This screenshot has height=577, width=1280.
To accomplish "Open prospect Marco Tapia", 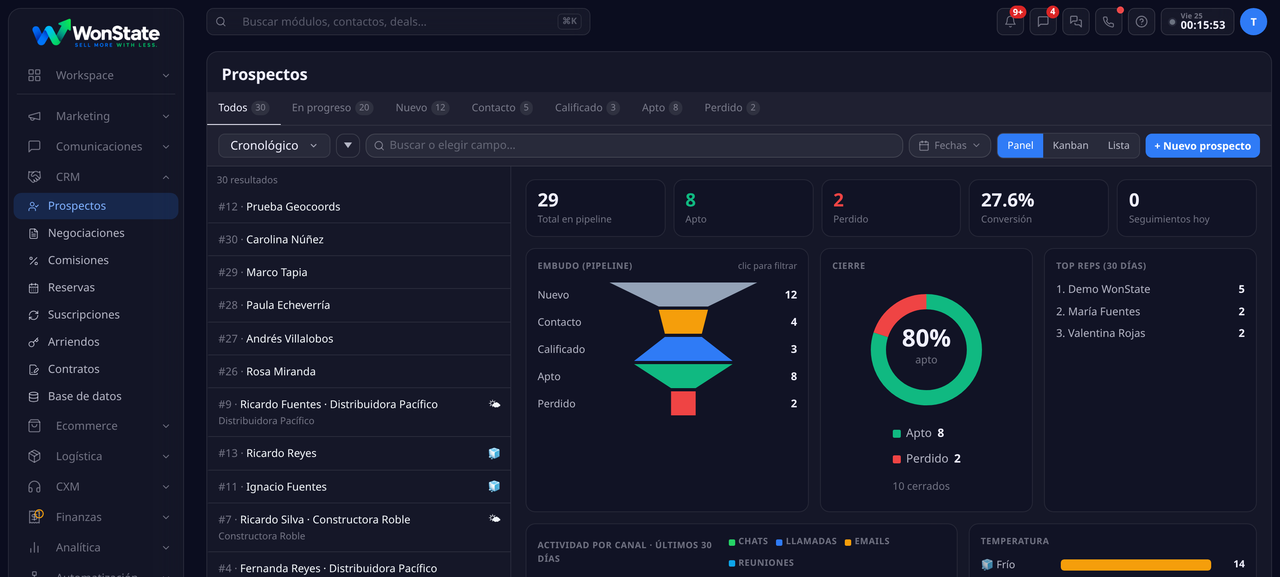I will [358, 273].
